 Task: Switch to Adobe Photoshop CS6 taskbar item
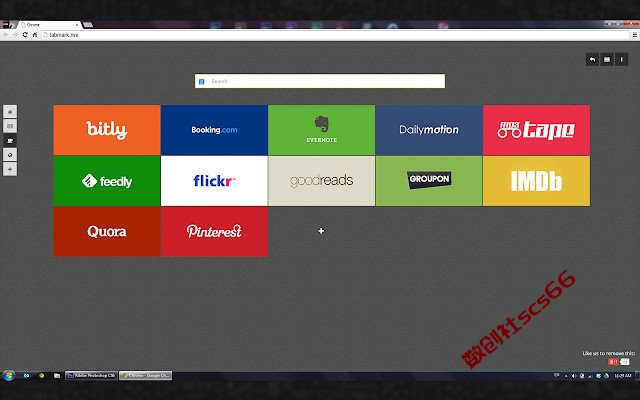tap(91, 375)
